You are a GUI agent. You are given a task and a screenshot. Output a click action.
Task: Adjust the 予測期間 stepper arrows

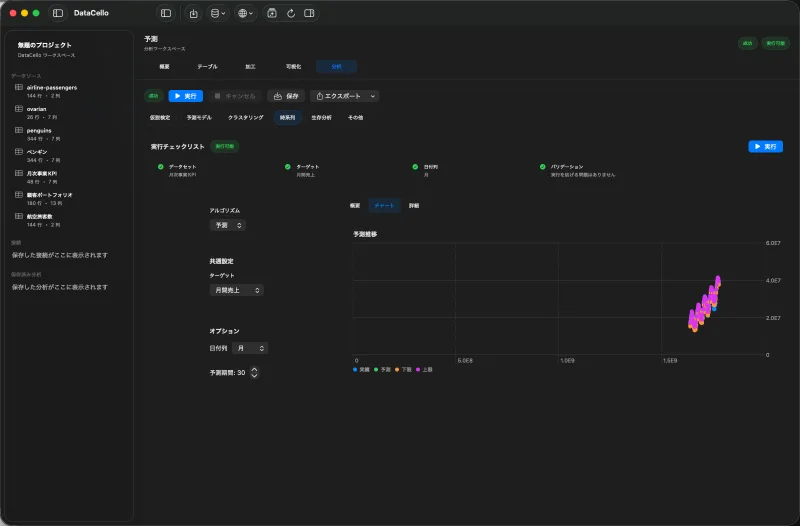coord(254,372)
